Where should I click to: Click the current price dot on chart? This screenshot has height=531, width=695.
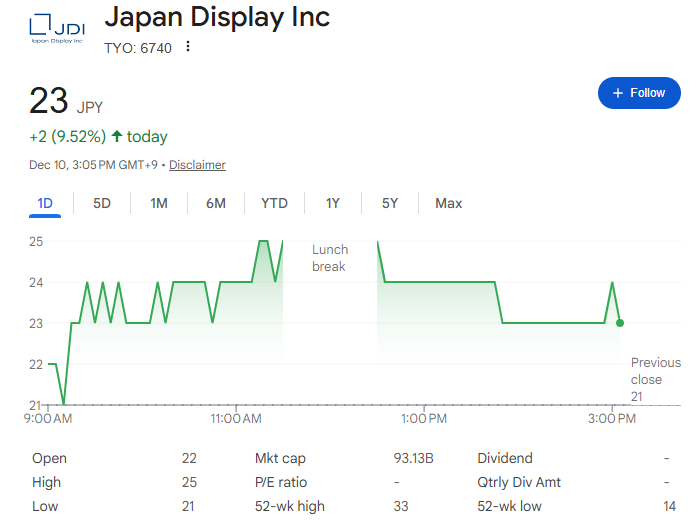click(620, 323)
